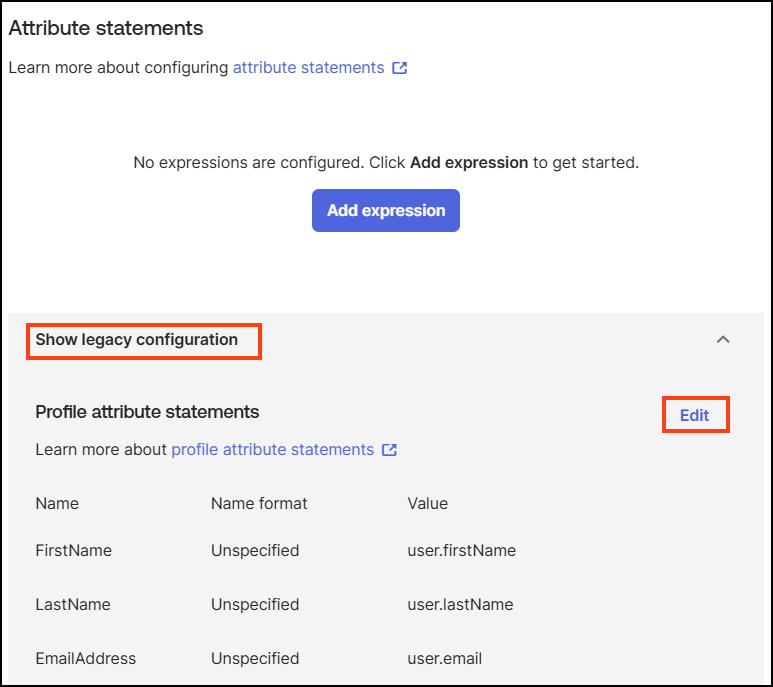The height and width of the screenshot is (687, 773).
Task: Click external link icon beside attribute statements
Action: [399, 68]
